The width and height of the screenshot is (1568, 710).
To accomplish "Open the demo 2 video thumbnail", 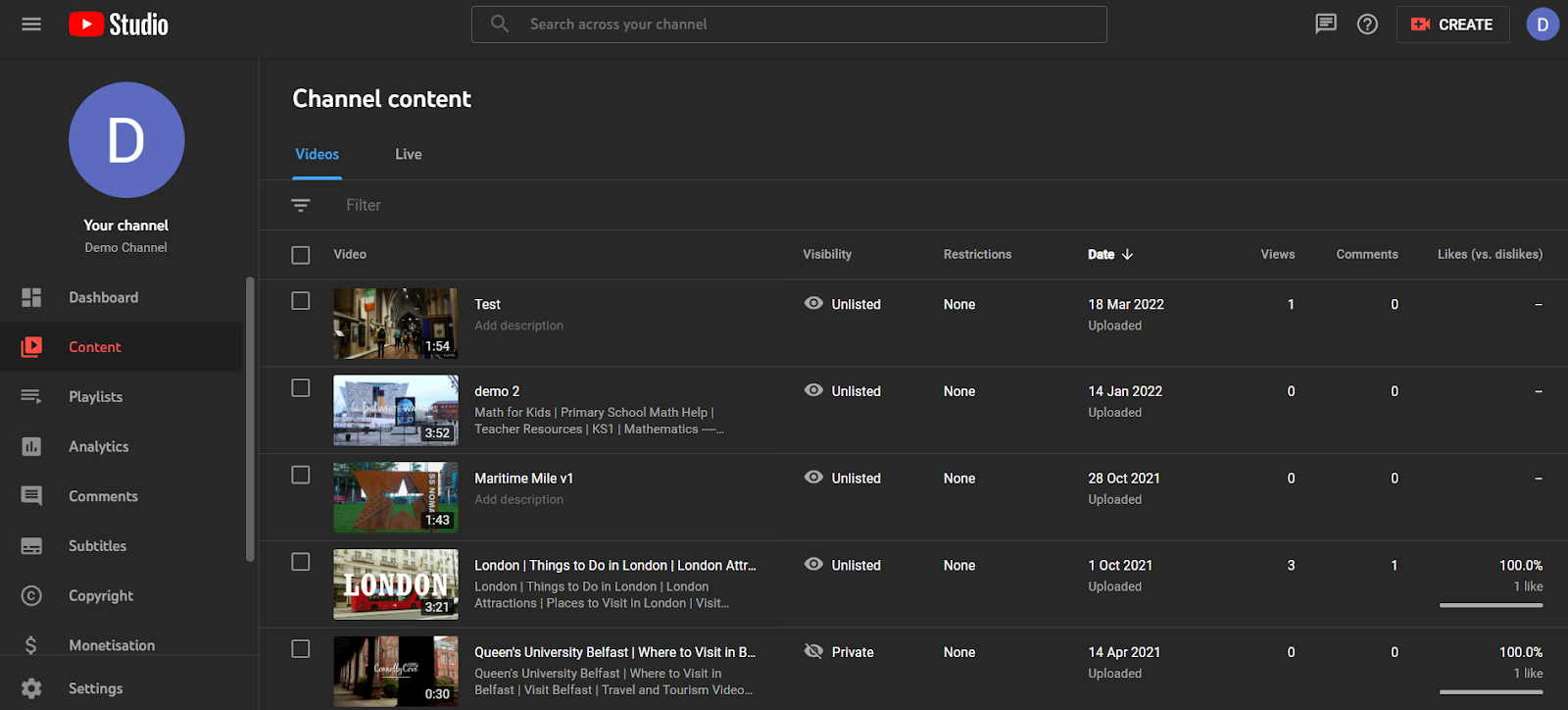I will [396, 411].
